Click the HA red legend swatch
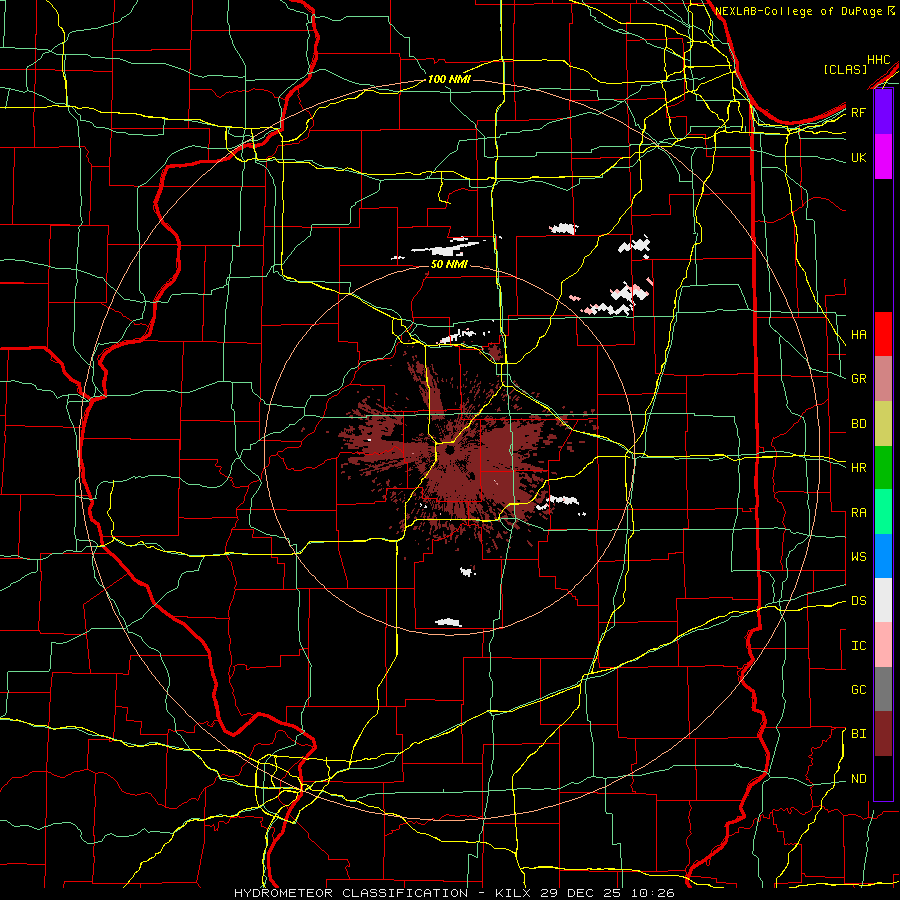This screenshot has height=900, width=900. click(883, 334)
